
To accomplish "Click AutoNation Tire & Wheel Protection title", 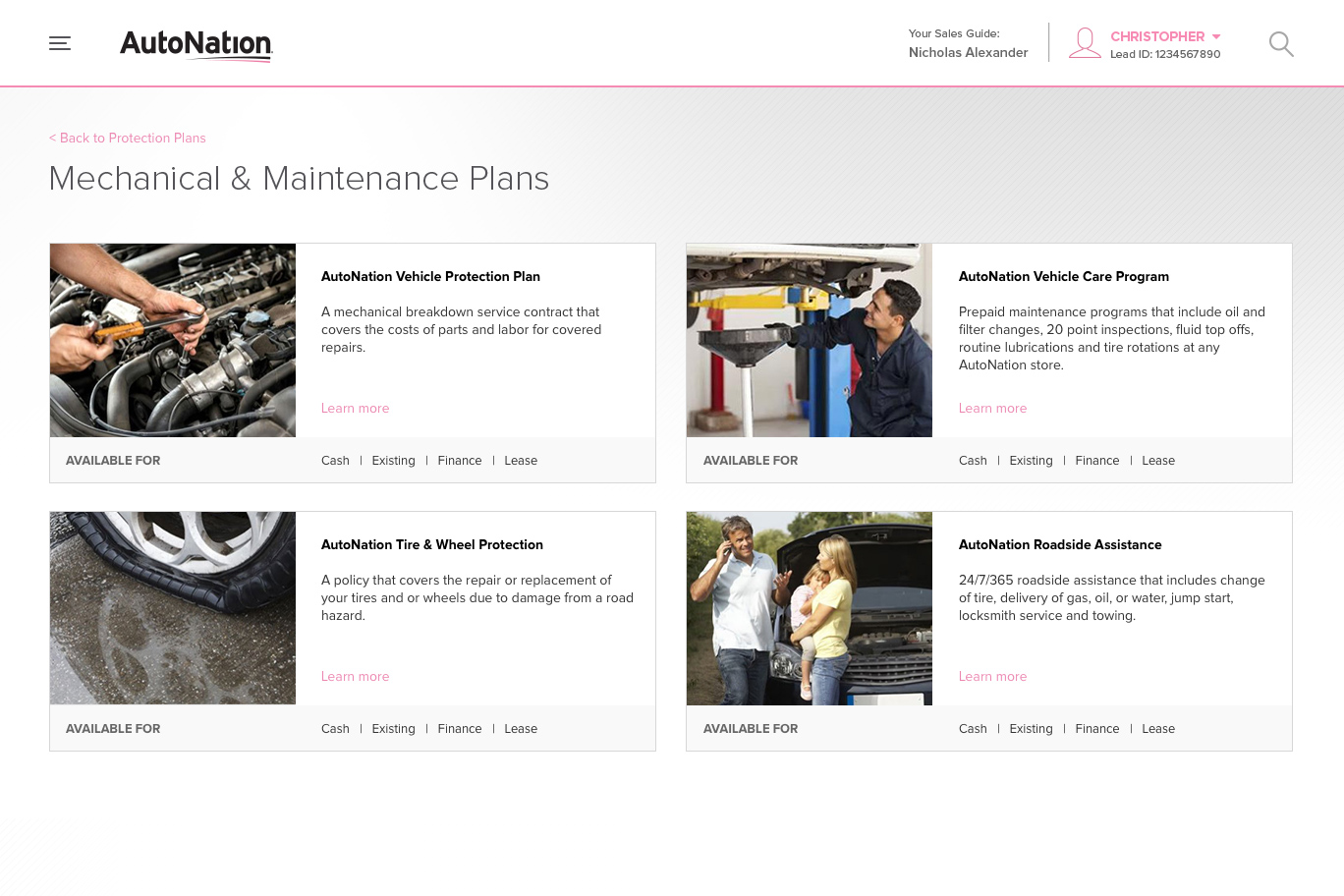I will point(432,544).
